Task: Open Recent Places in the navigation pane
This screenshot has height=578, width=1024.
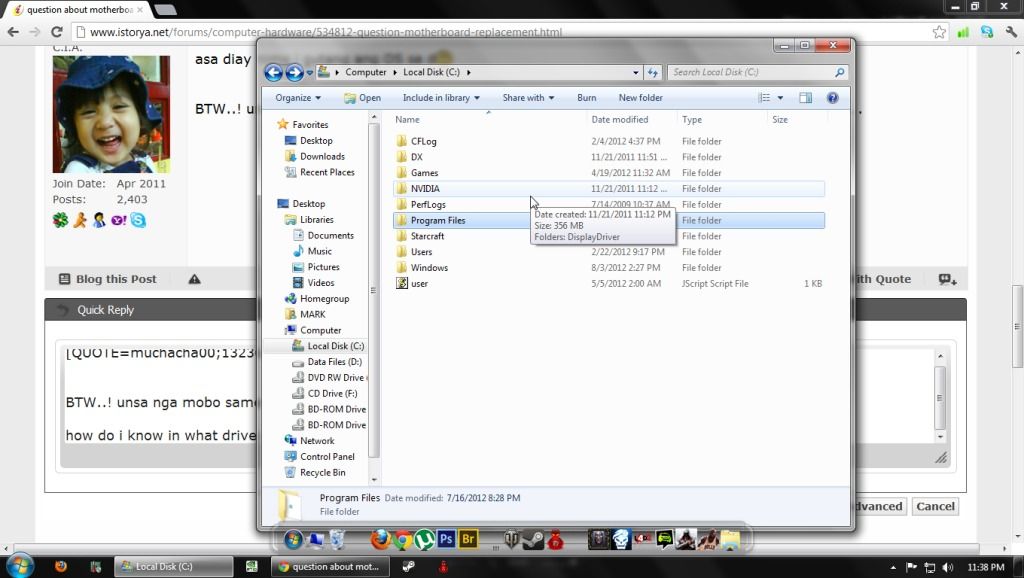Action: pyautogui.click(x=327, y=172)
